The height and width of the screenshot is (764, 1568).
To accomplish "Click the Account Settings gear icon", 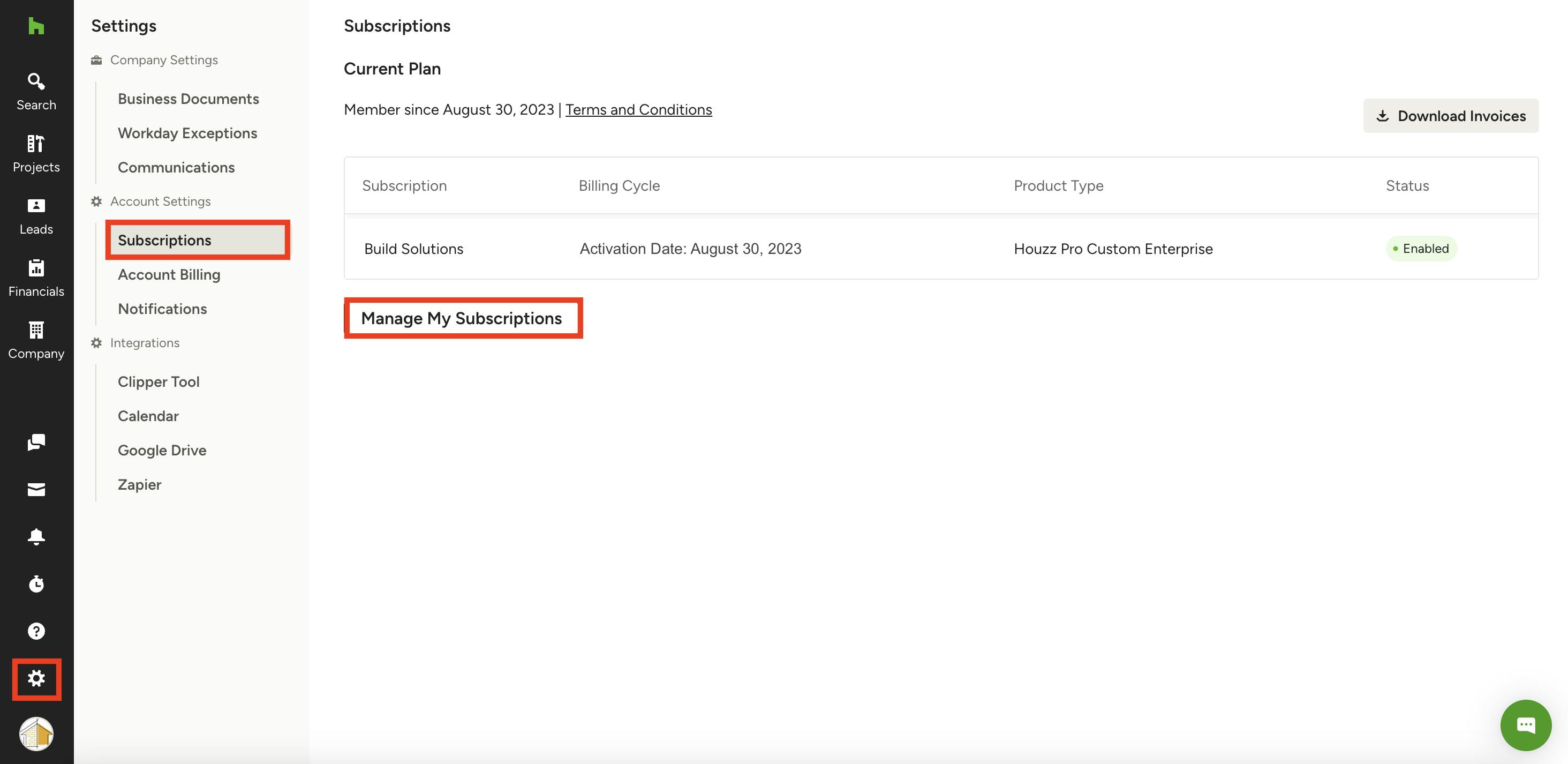I will (x=96, y=201).
